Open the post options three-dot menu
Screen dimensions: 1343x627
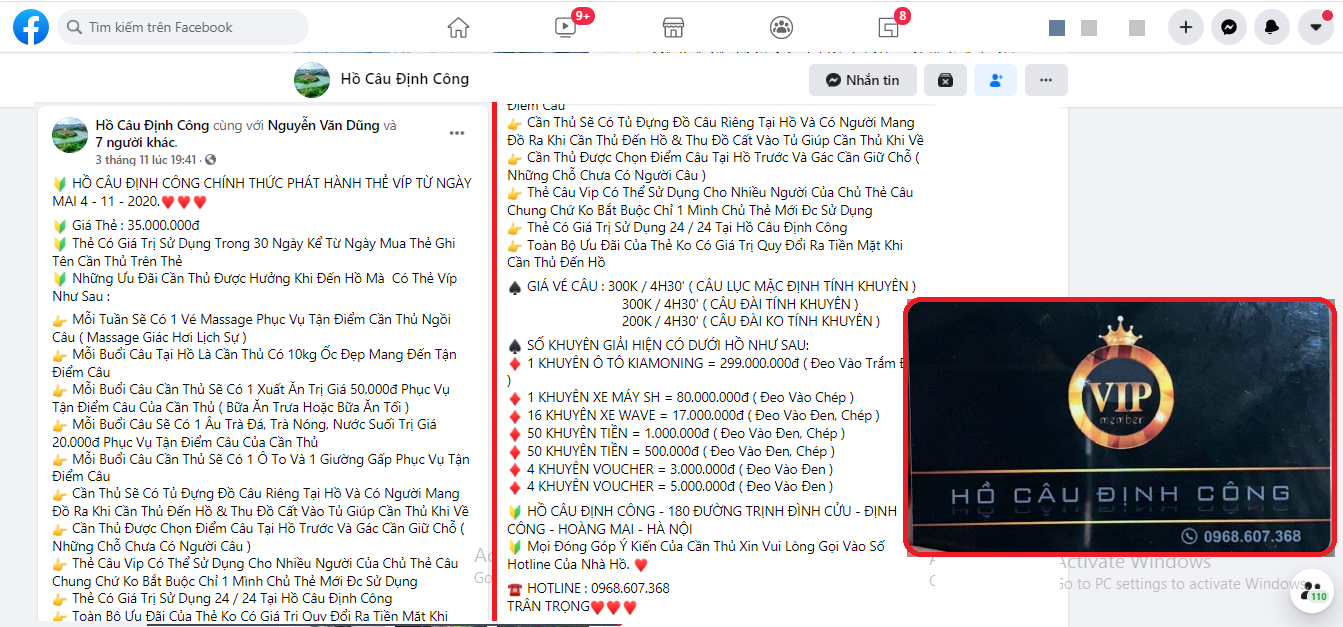coord(457,133)
